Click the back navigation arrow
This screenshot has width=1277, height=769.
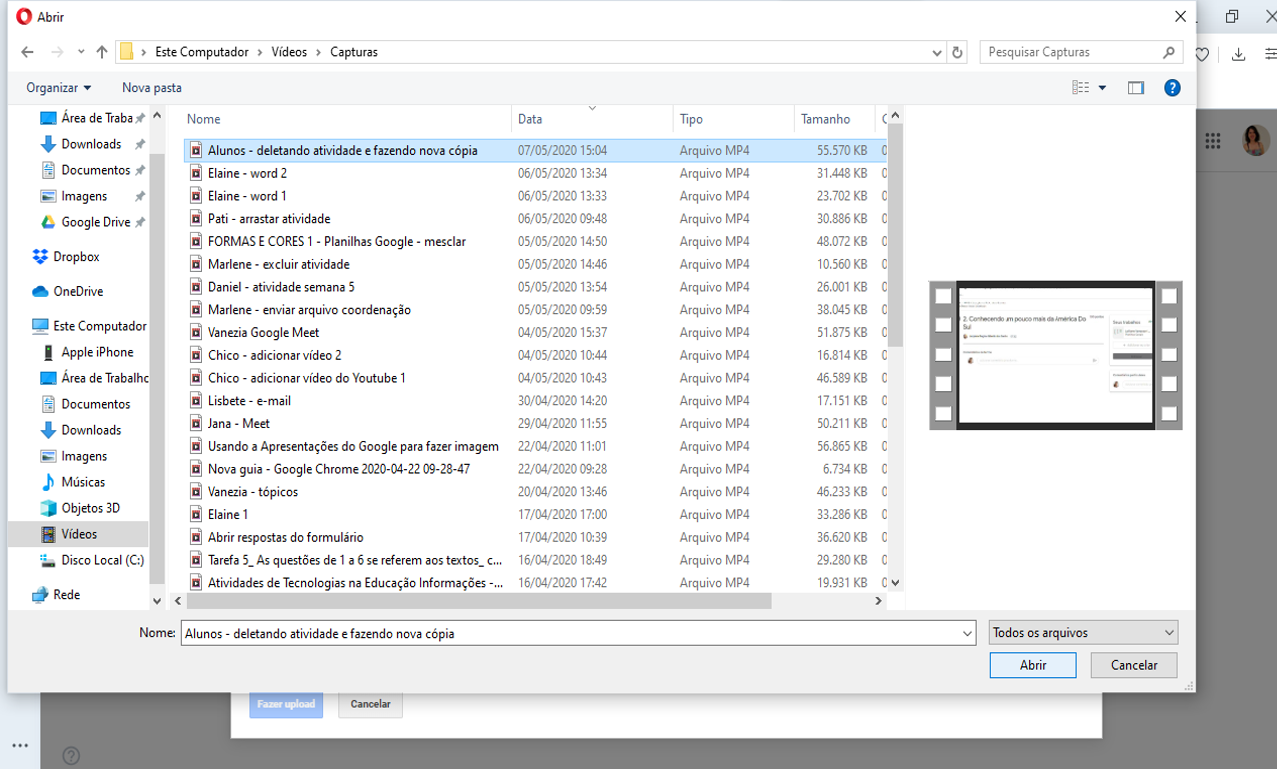point(27,52)
